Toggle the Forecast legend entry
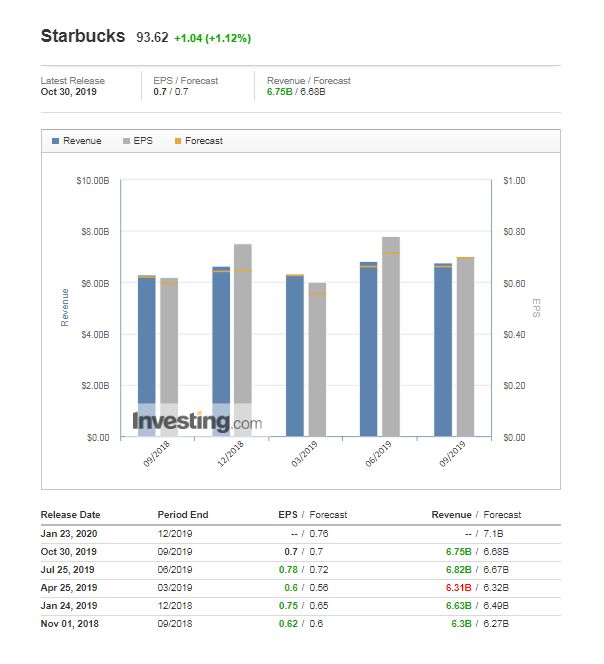The height and width of the screenshot is (664, 604). [x=199, y=141]
